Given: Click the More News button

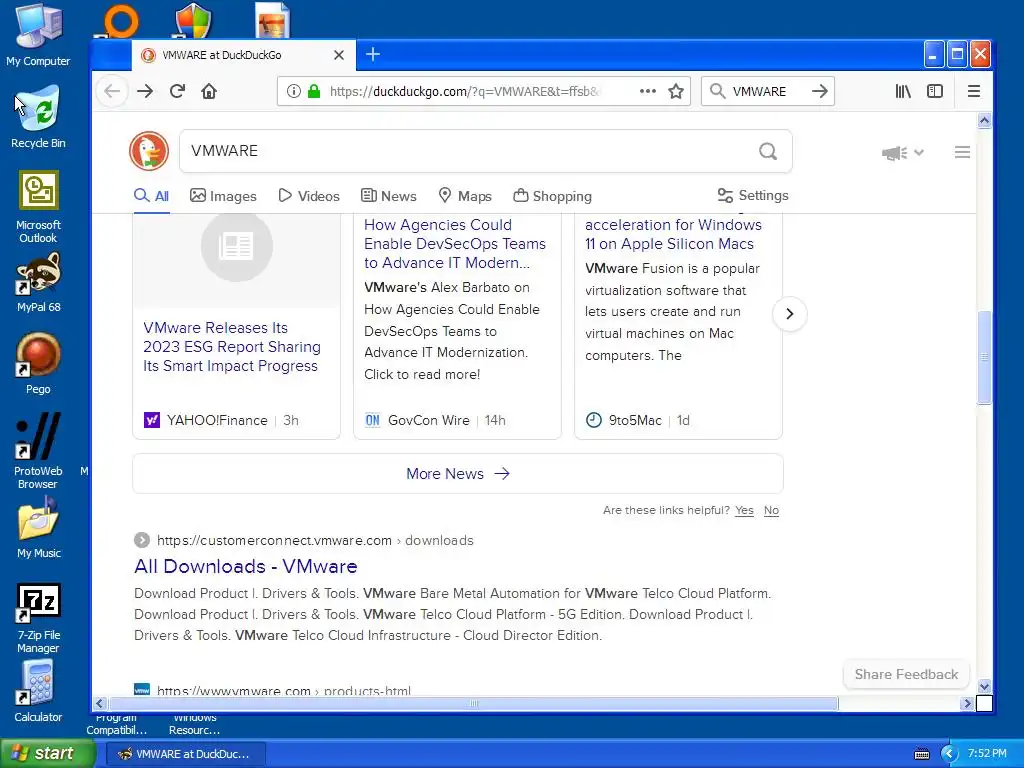Looking at the screenshot, I should click(458, 473).
